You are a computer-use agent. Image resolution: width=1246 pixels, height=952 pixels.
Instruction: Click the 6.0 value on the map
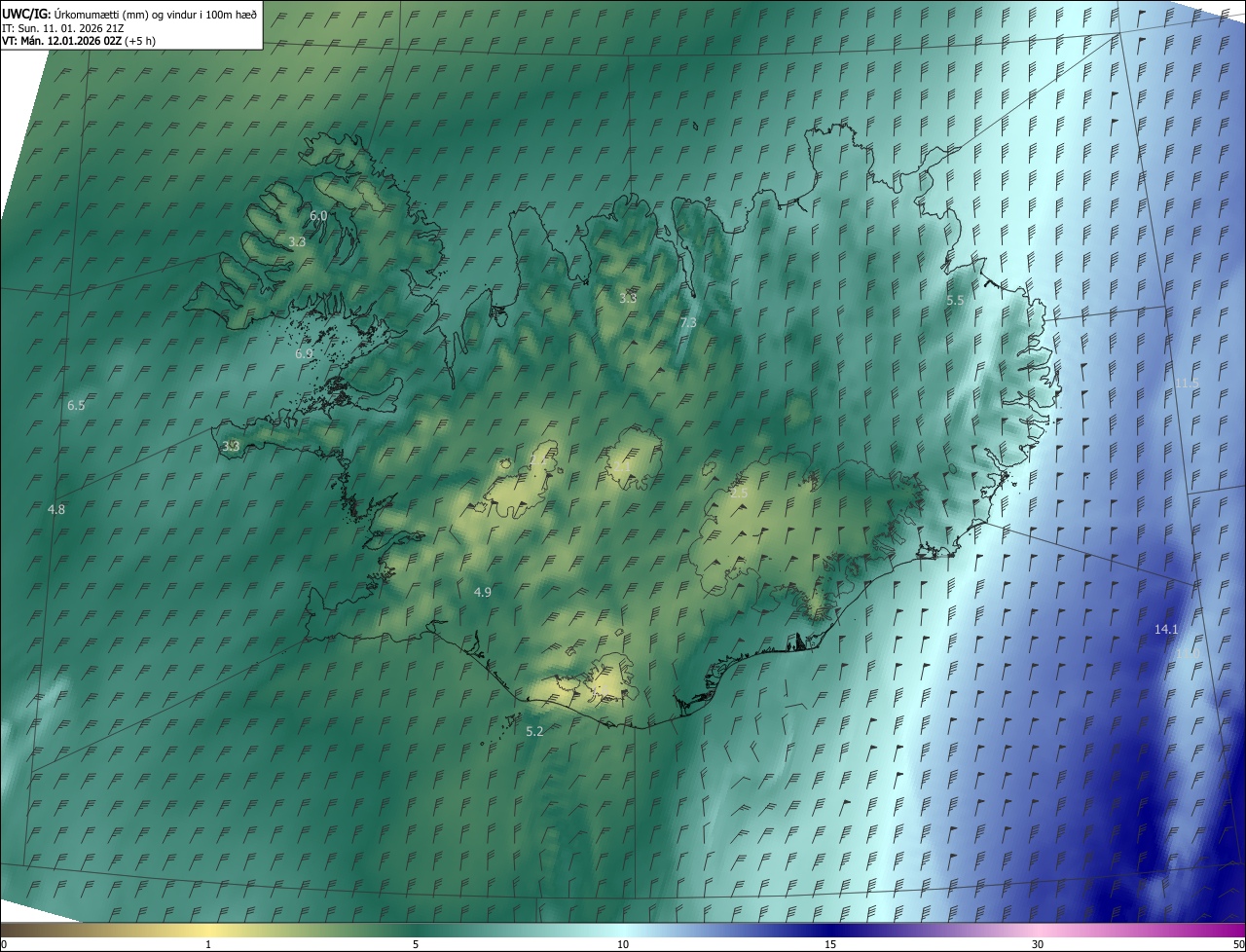[x=318, y=215]
